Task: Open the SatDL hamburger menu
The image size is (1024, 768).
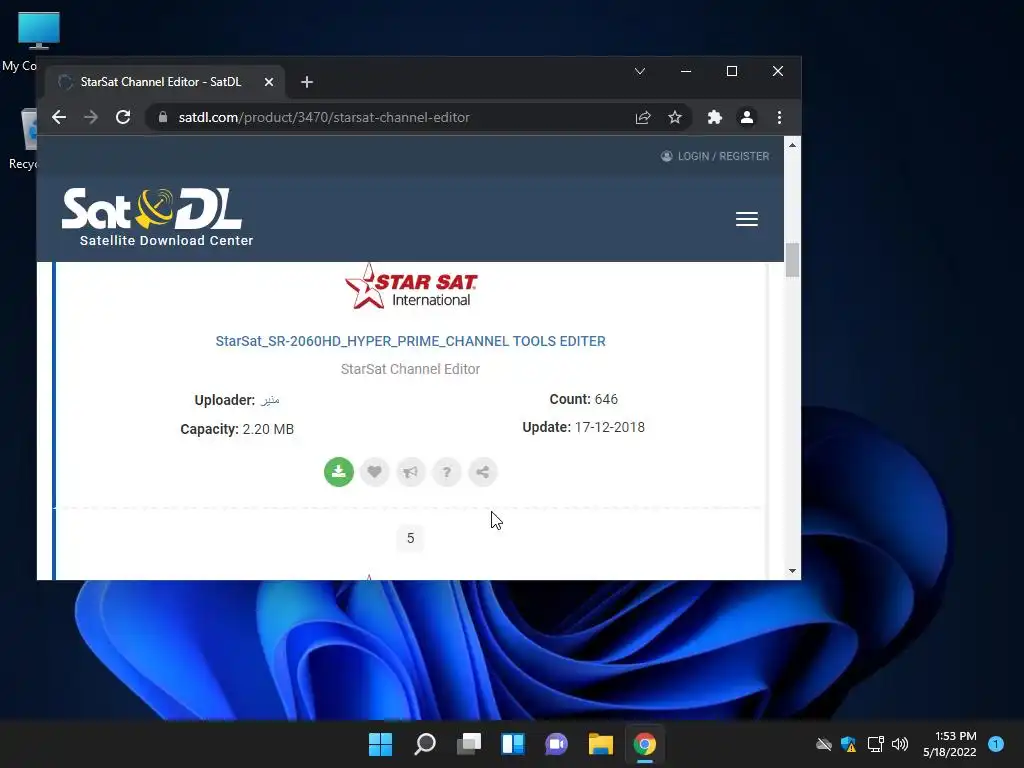Action: (x=746, y=219)
